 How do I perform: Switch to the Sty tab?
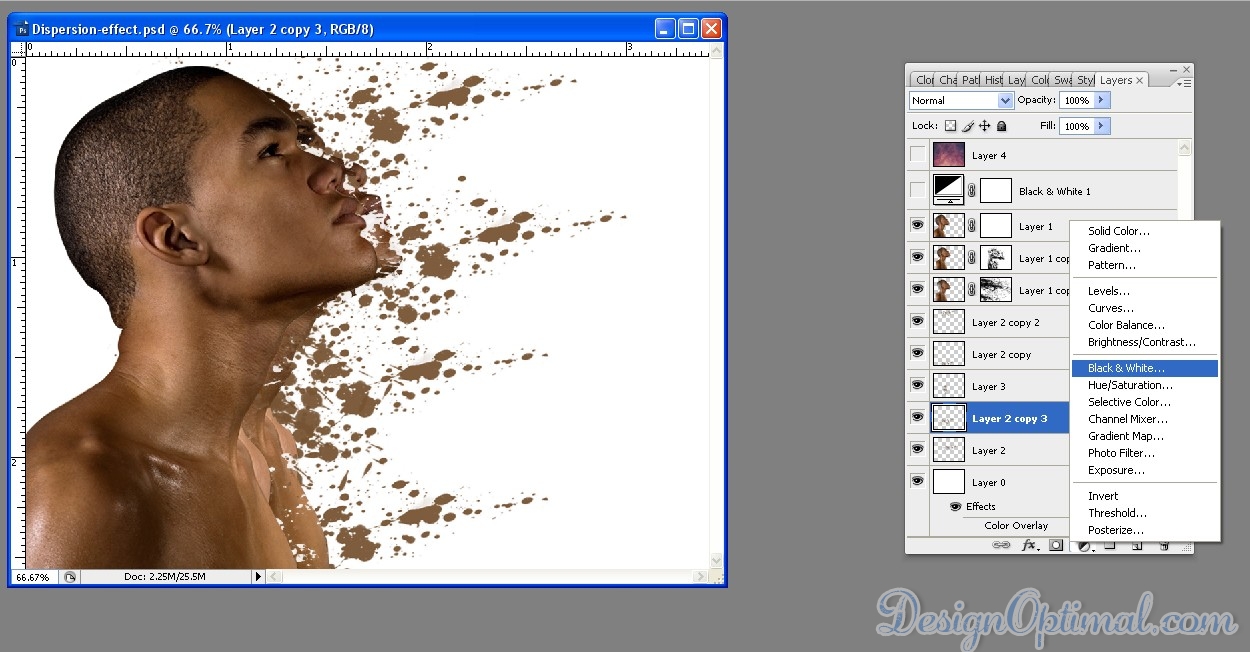[1085, 80]
